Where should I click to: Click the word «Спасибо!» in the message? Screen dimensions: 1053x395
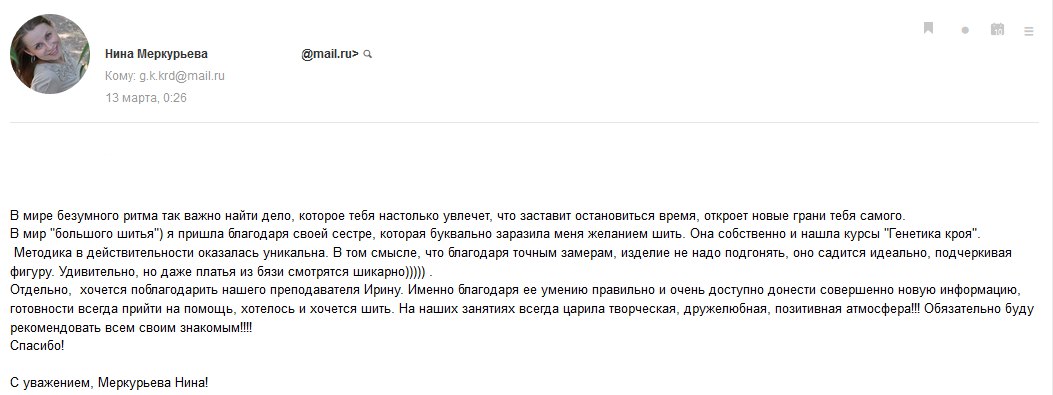point(37,347)
